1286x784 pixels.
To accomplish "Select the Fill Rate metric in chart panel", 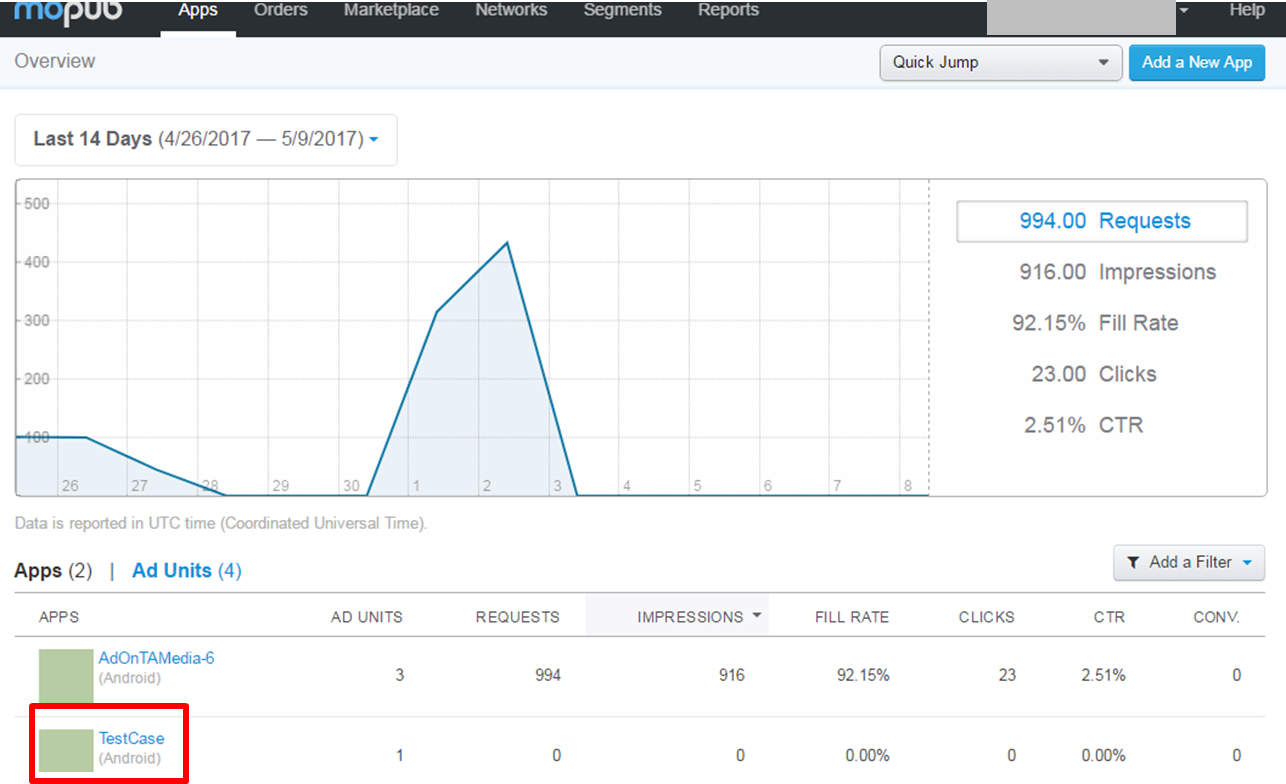I will [1095, 323].
